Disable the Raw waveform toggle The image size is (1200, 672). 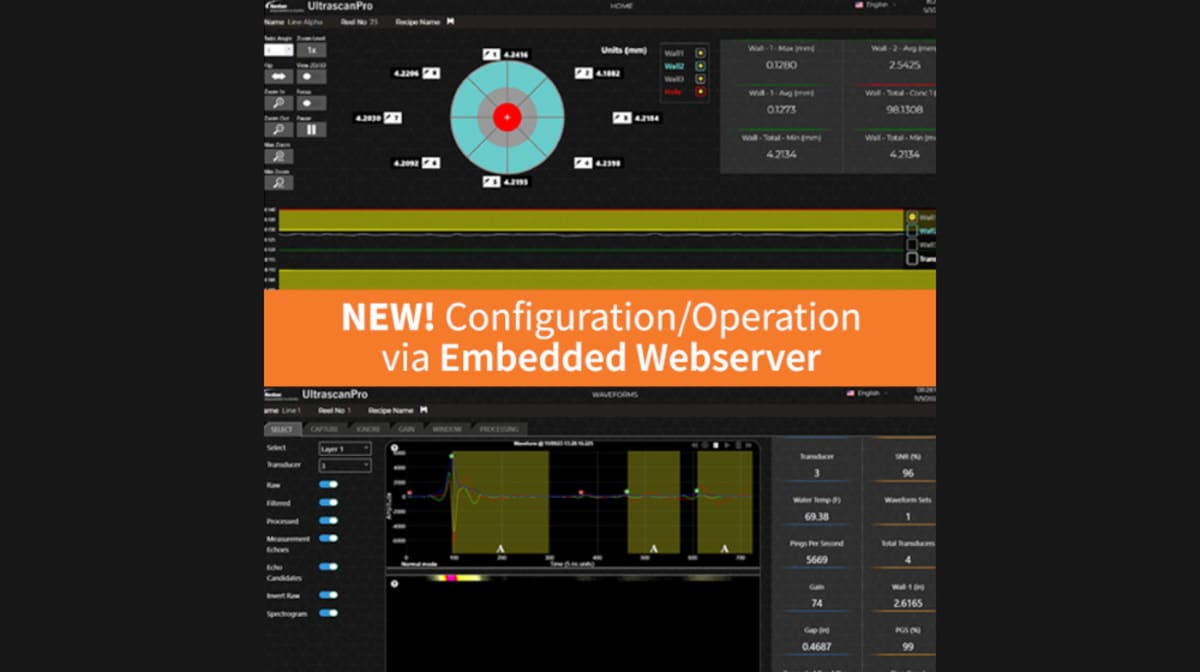tap(328, 485)
